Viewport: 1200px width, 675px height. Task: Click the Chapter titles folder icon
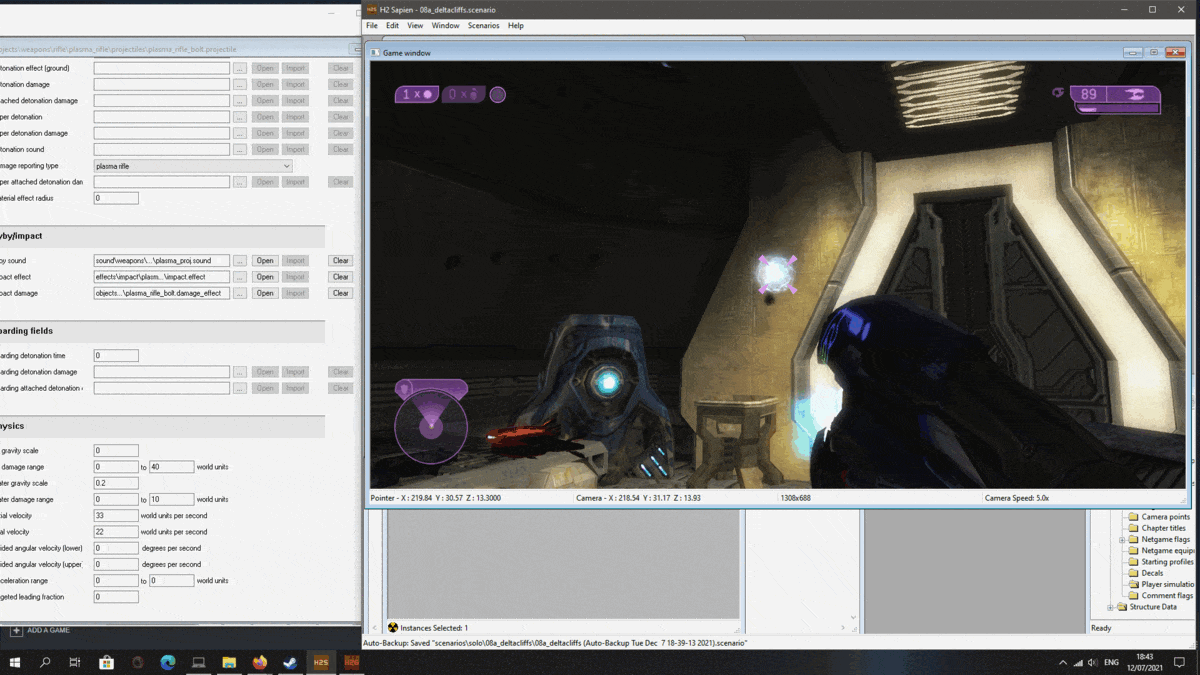[x=1133, y=528]
